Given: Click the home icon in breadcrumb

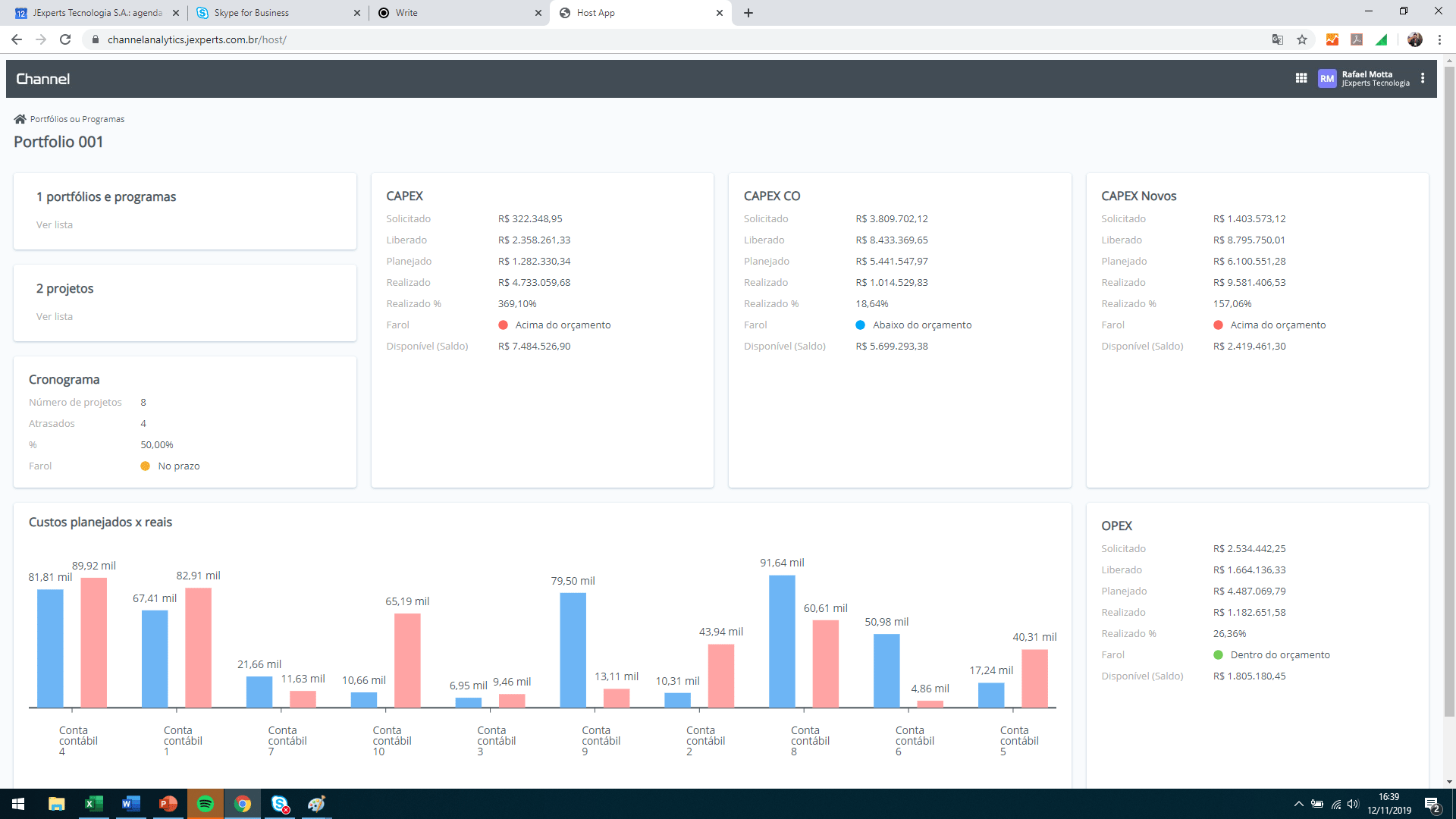Looking at the screenshot, I should point(20,119).
